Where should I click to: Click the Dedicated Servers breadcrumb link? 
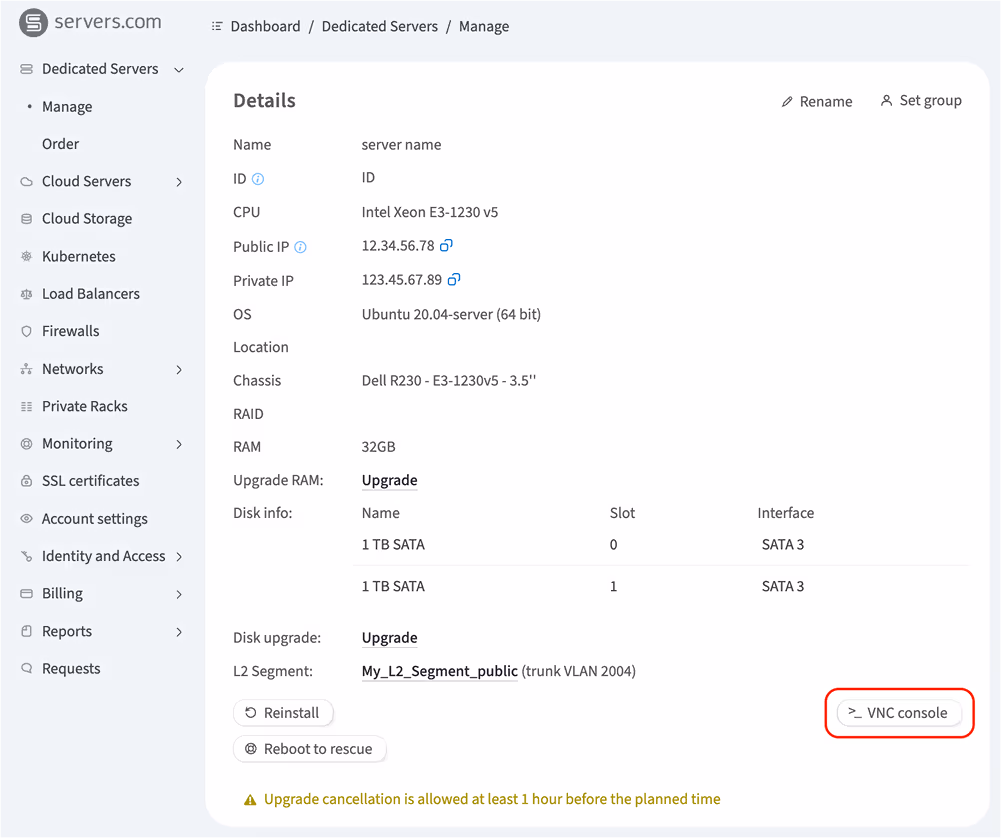(x=380, y=26)
